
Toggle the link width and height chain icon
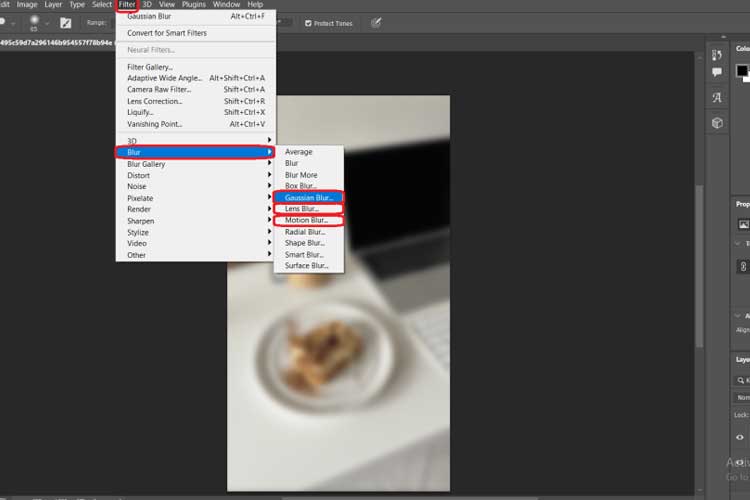point(743,267)
